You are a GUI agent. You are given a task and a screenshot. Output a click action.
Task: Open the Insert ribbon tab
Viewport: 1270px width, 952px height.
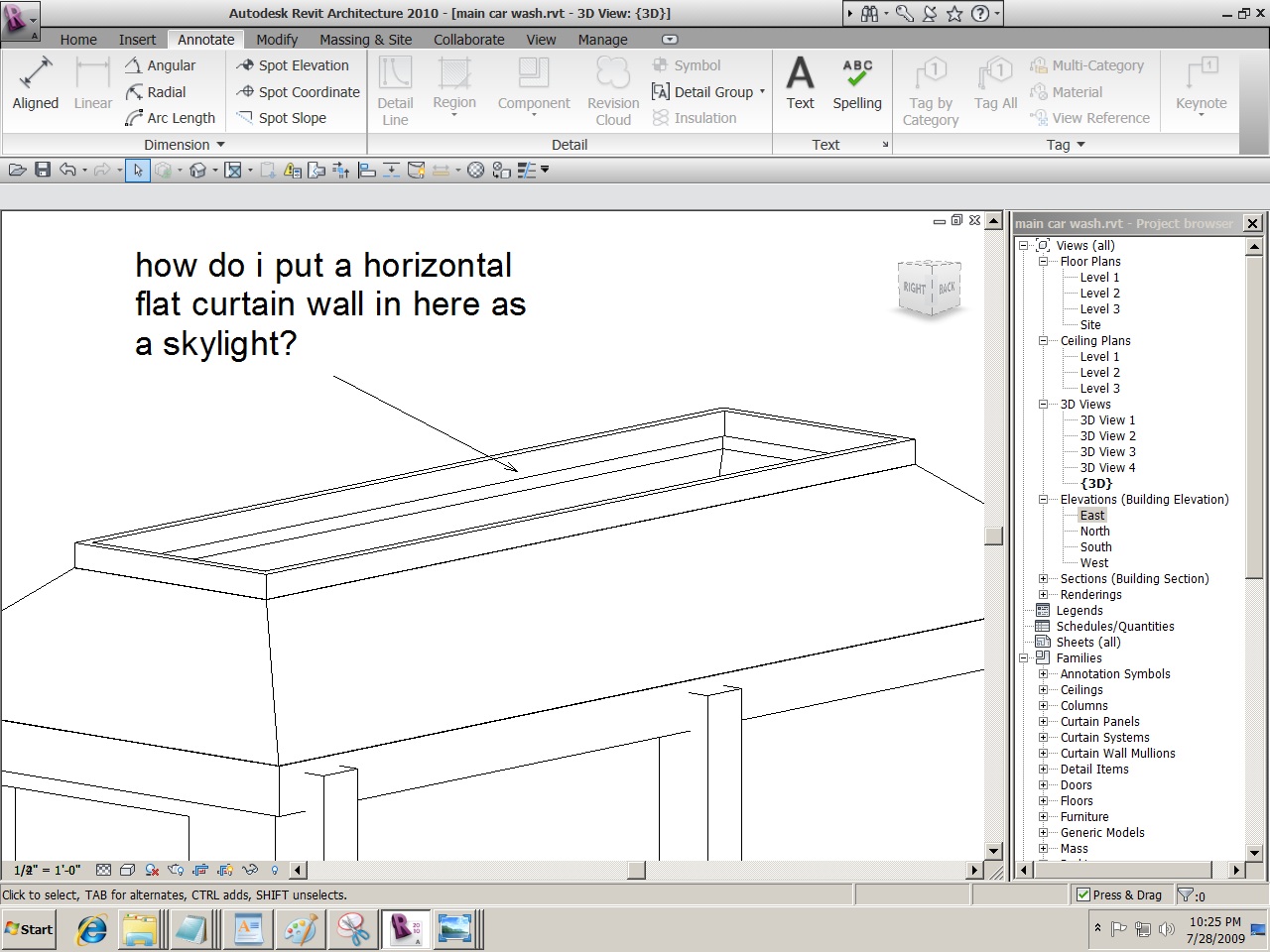click(x=137, y=40)
